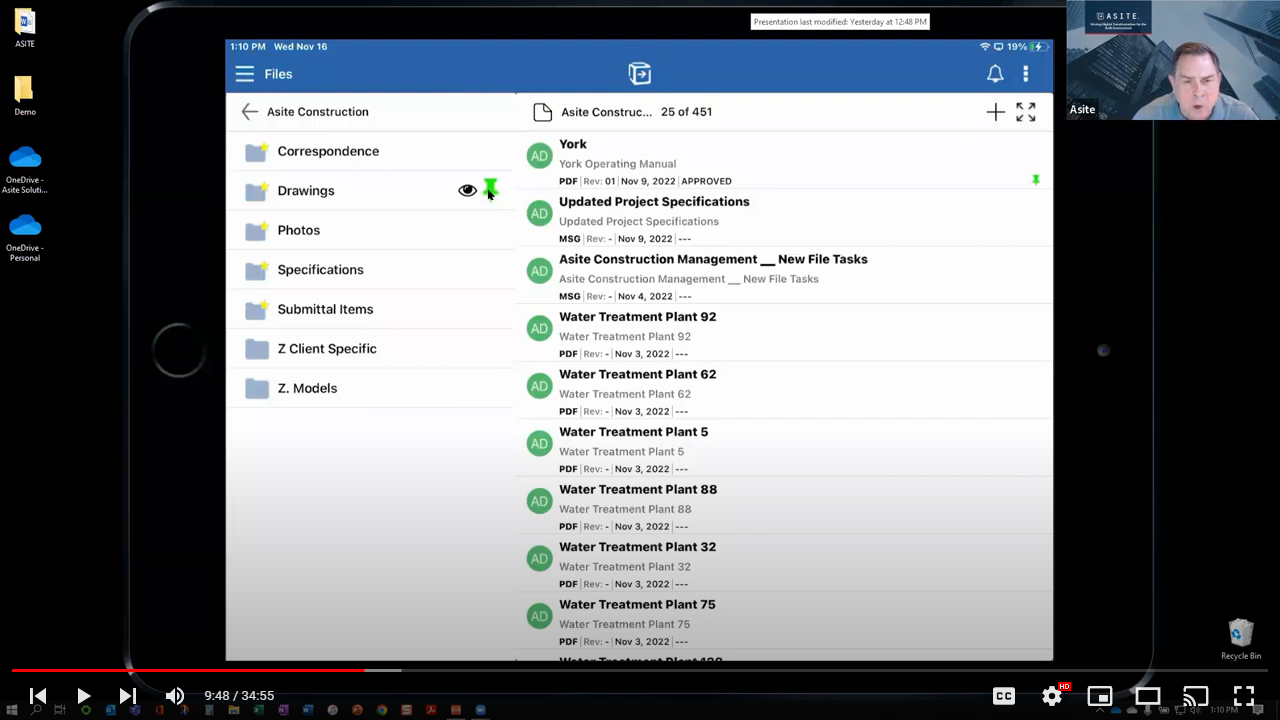
Task: Tap the document icon beside Asite Construc...
Action: click(x=540, y=112)
